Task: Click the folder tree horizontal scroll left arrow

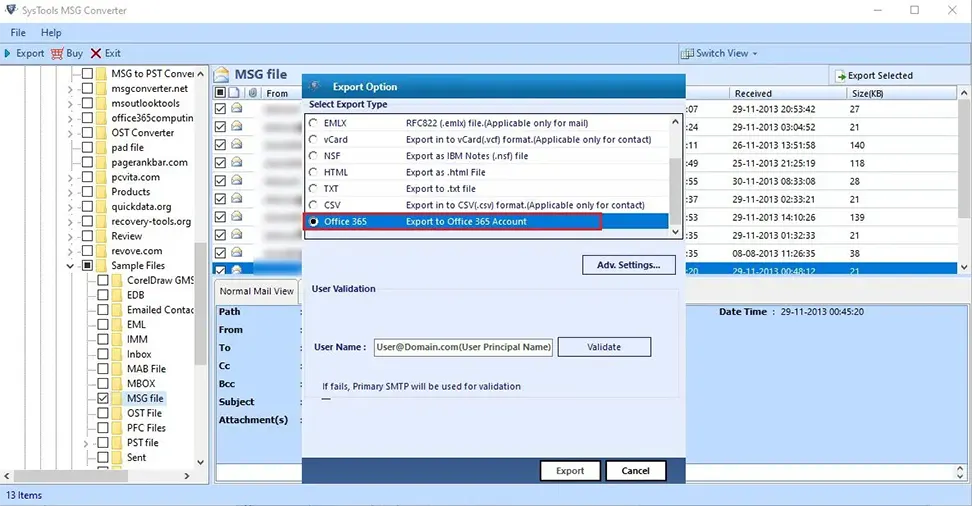Action: point(7,476)
